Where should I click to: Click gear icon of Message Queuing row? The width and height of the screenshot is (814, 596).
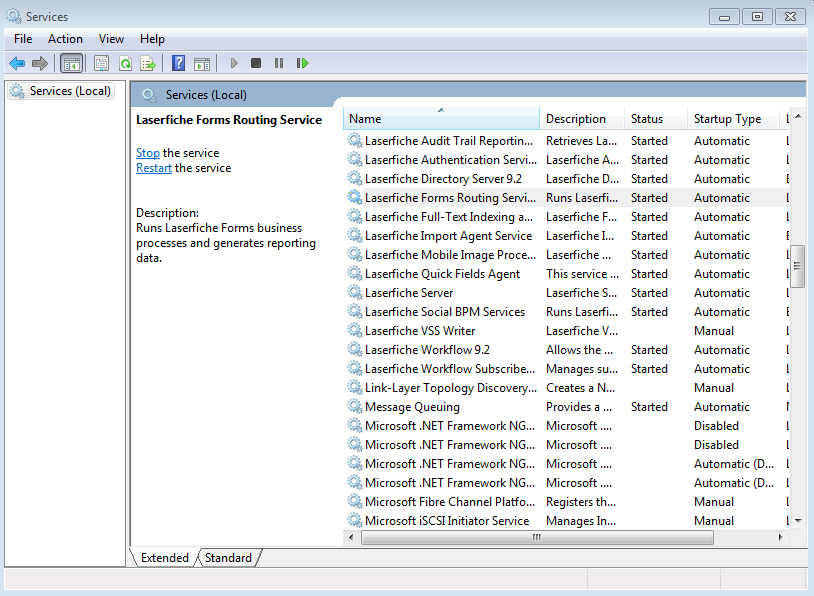pos(355,407)
